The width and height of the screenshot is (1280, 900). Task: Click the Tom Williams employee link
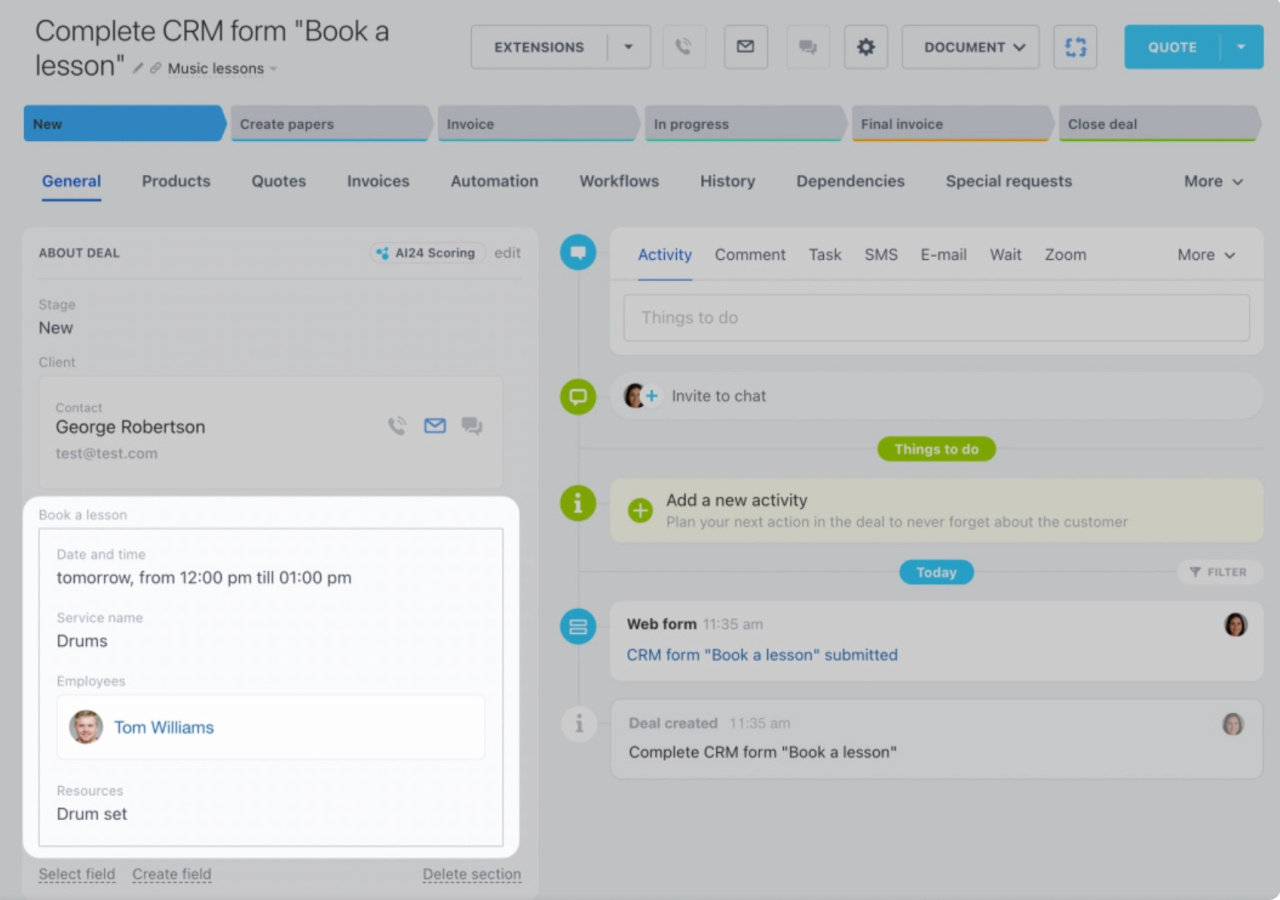[164, 727]
